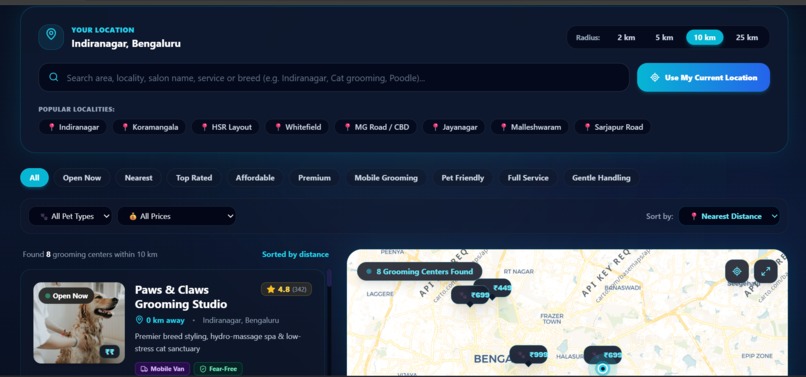Toggle the Pet Friendly filter chip
This screenshot has height=377, width=806.
point(463,178)
